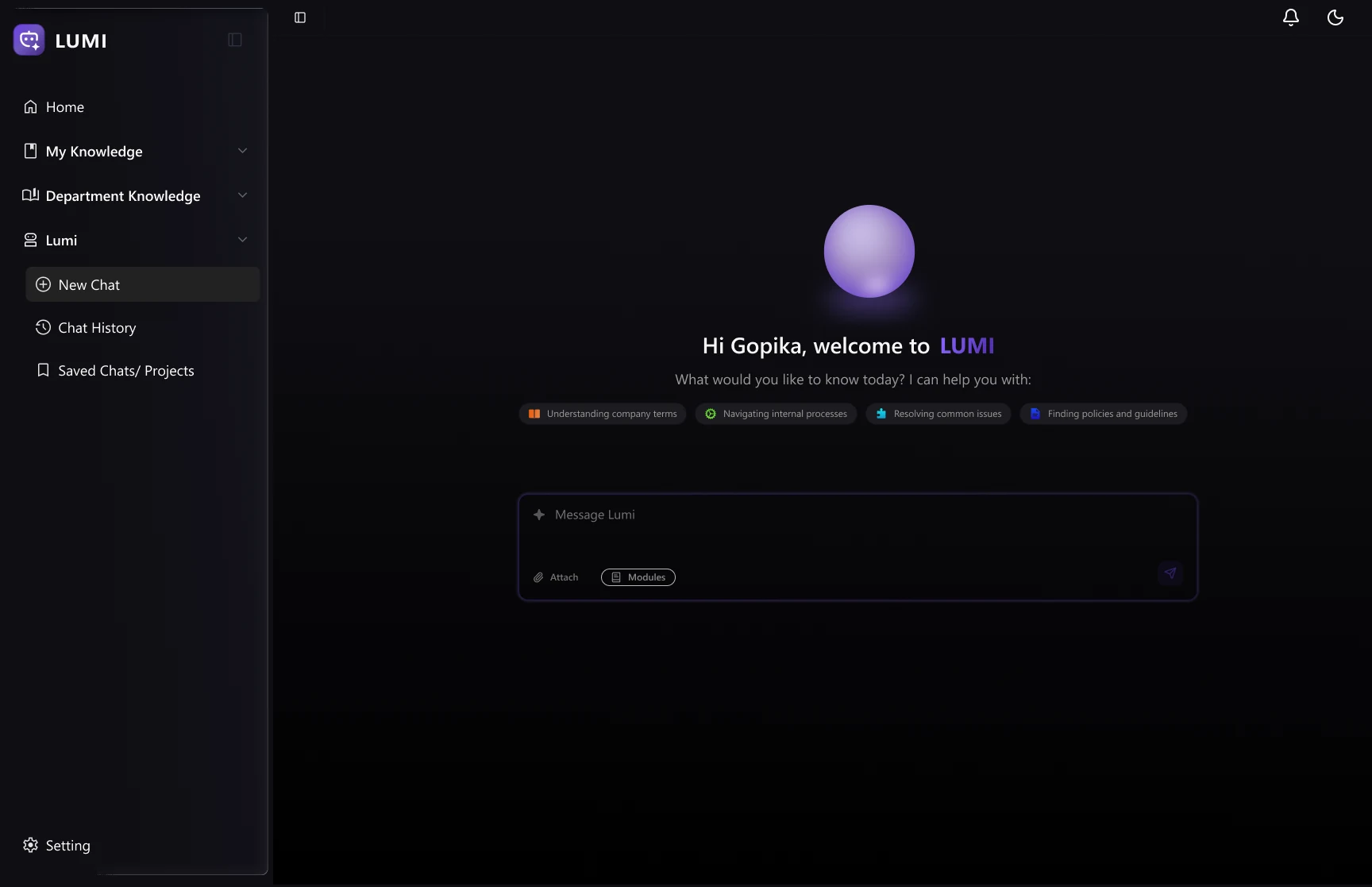Toggle sidebar with top bar panel icon

[x=300, y=17]
